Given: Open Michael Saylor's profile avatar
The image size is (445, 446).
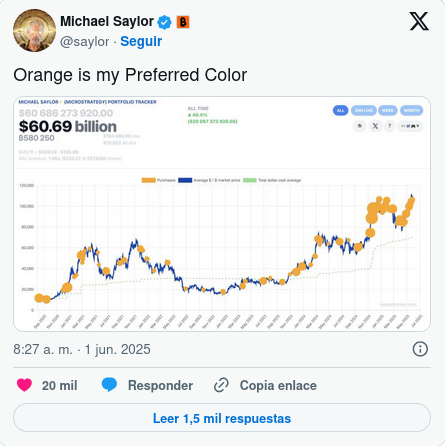Looking at the screenshot, I should tap(34, 30).
